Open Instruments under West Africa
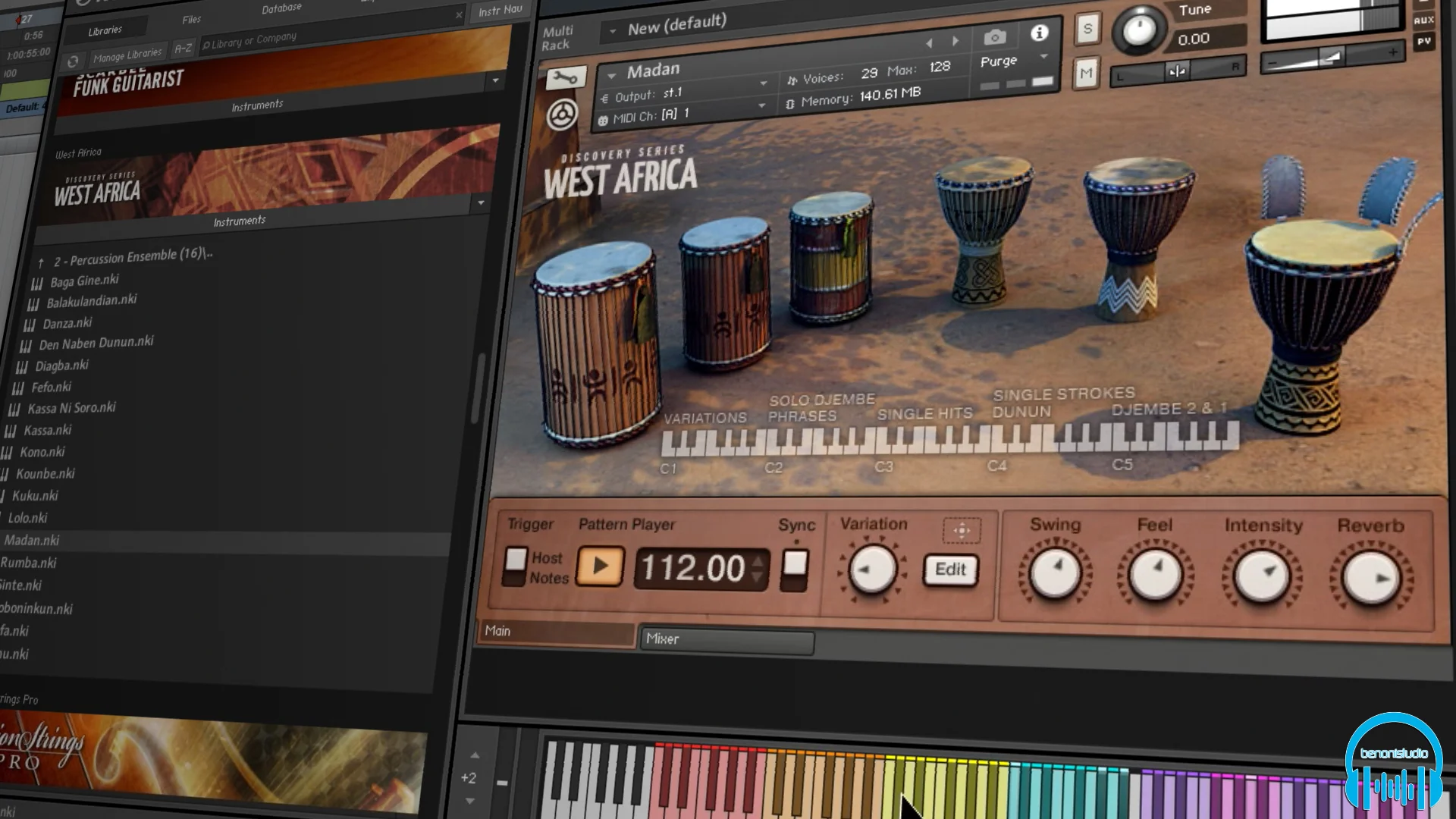The width and height of the screenshot is (1456, 819). 239,221
